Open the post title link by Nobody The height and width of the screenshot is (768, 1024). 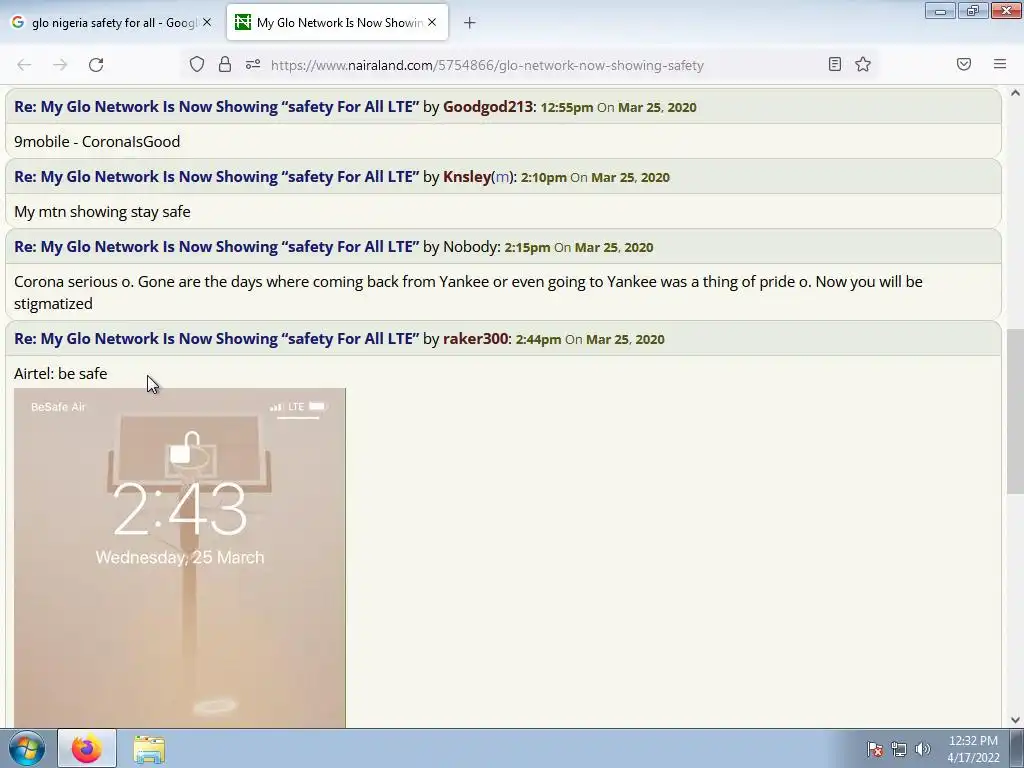216,246
